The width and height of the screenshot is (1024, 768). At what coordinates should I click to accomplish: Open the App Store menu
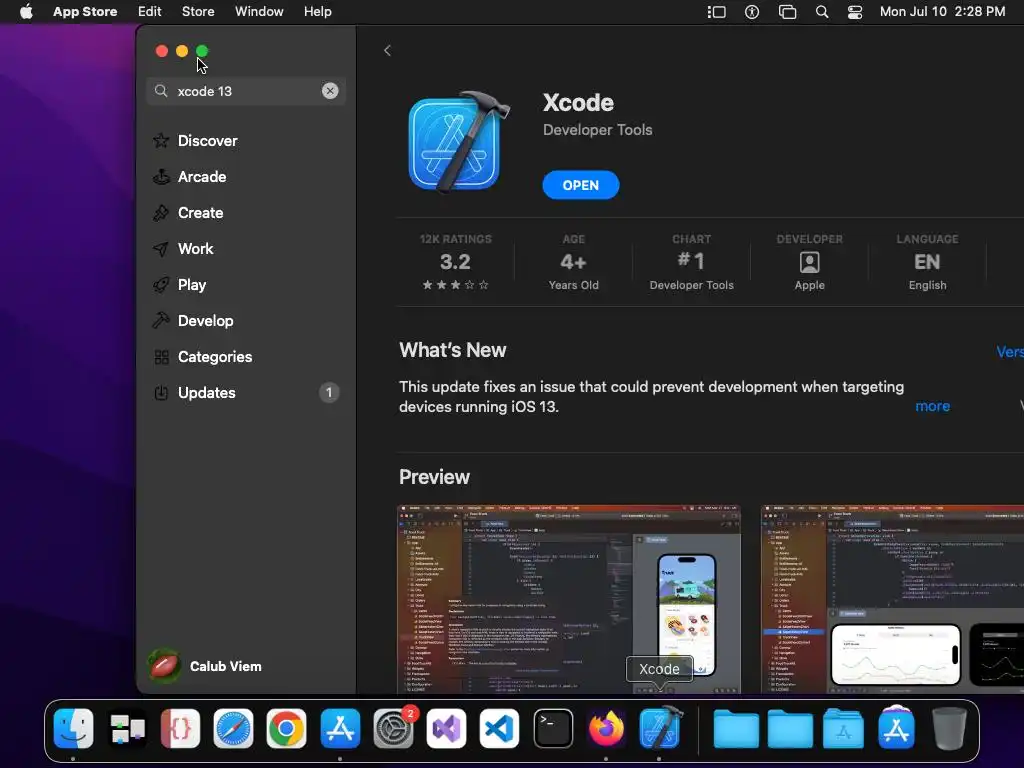(x=85, y=11)
